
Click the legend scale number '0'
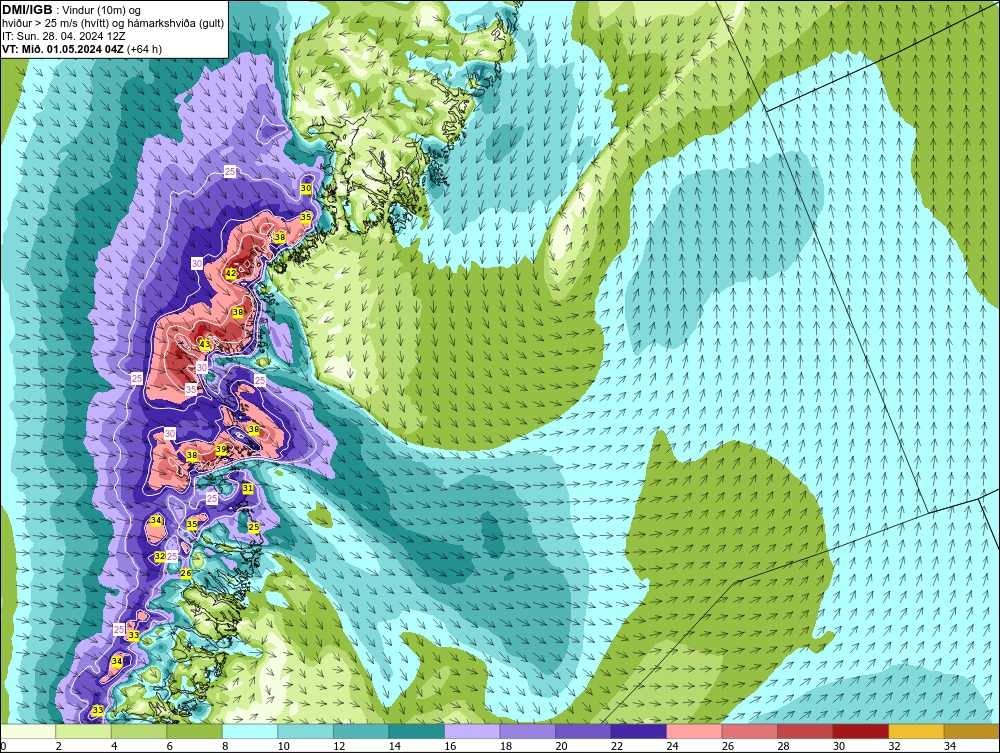[3, 746]
